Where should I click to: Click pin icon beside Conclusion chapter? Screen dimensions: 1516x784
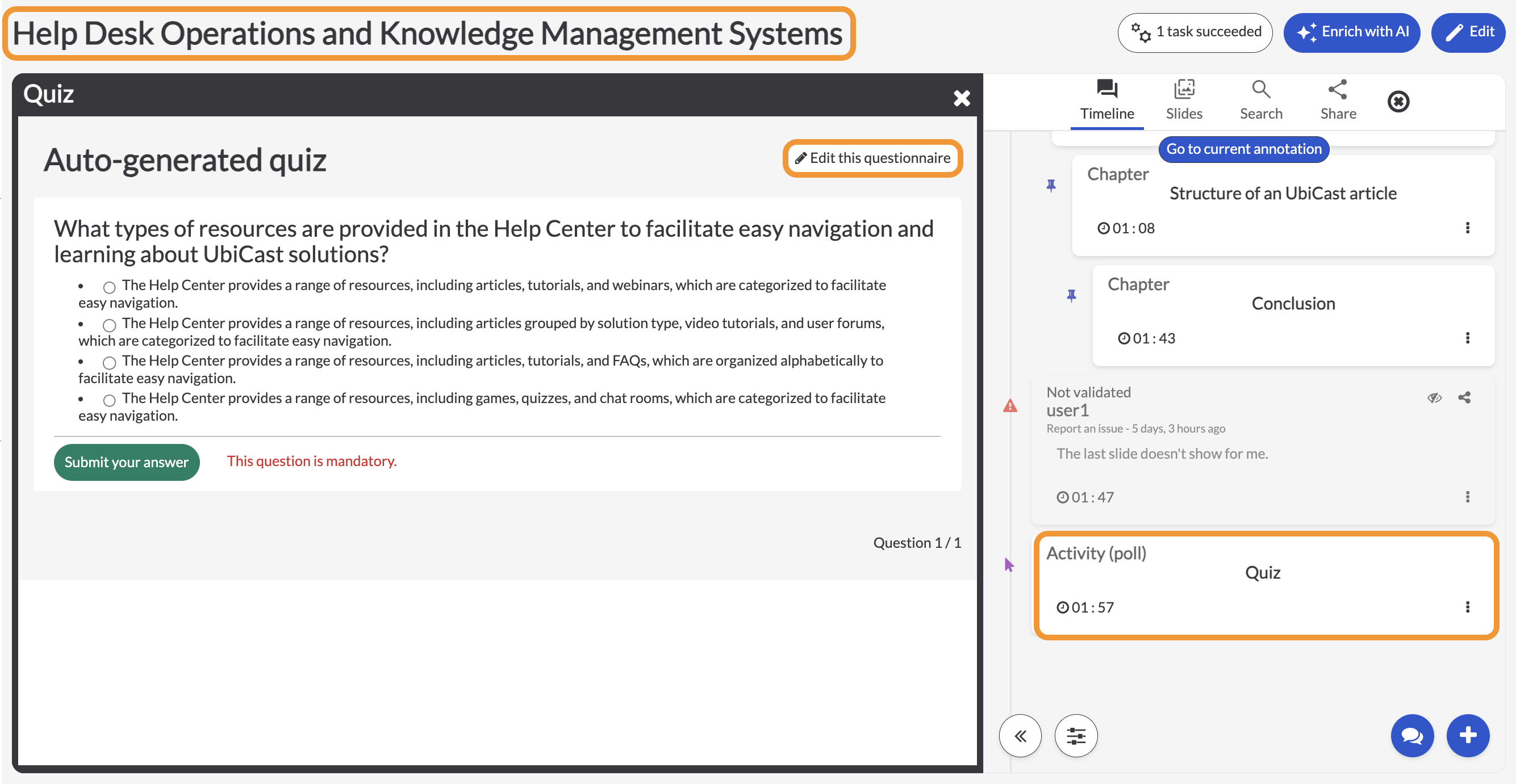pyautogui.click(x=1071, y=296)
